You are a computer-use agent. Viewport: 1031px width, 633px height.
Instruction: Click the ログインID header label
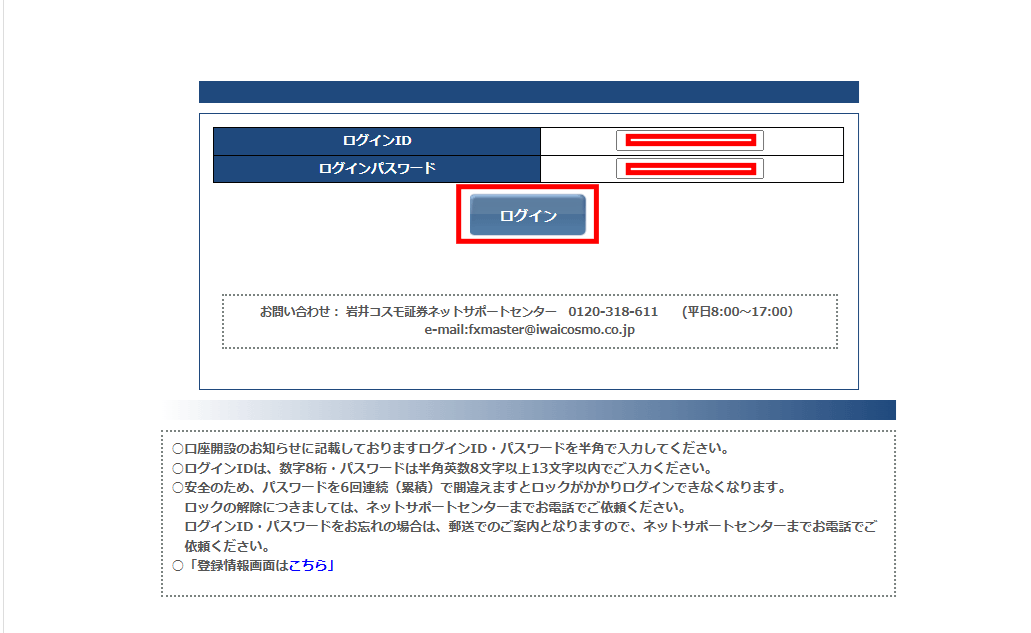pos(377,141)
